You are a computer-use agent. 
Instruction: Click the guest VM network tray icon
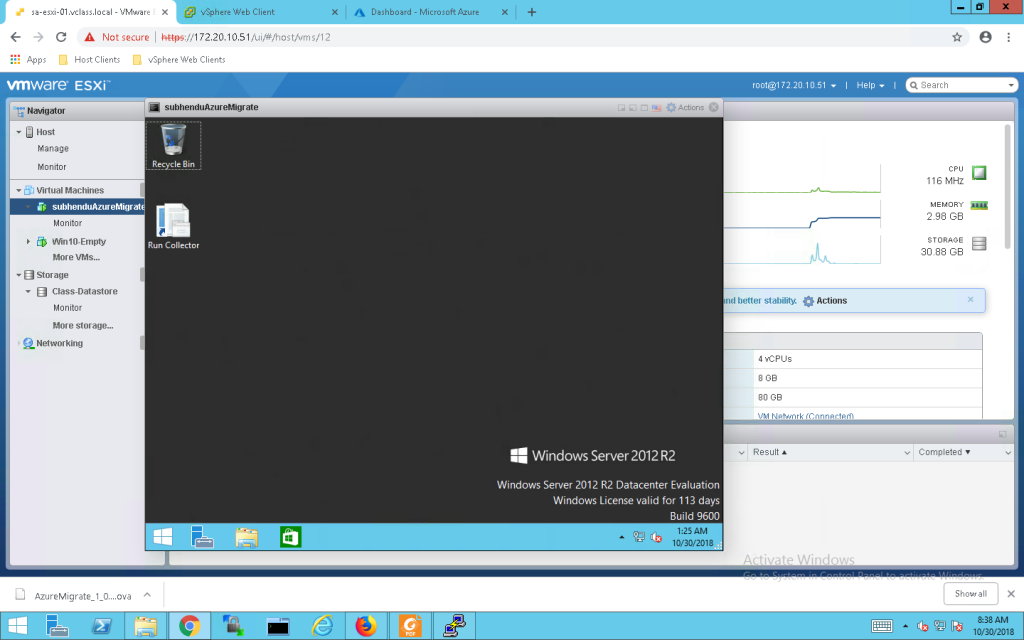639,537
